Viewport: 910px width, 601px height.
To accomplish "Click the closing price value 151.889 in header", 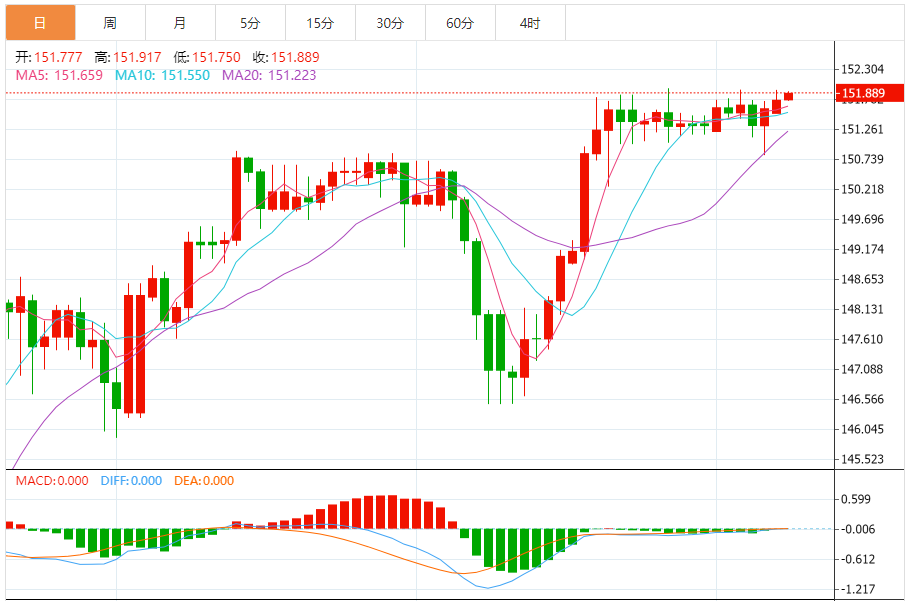I will (x=295, y=57).
